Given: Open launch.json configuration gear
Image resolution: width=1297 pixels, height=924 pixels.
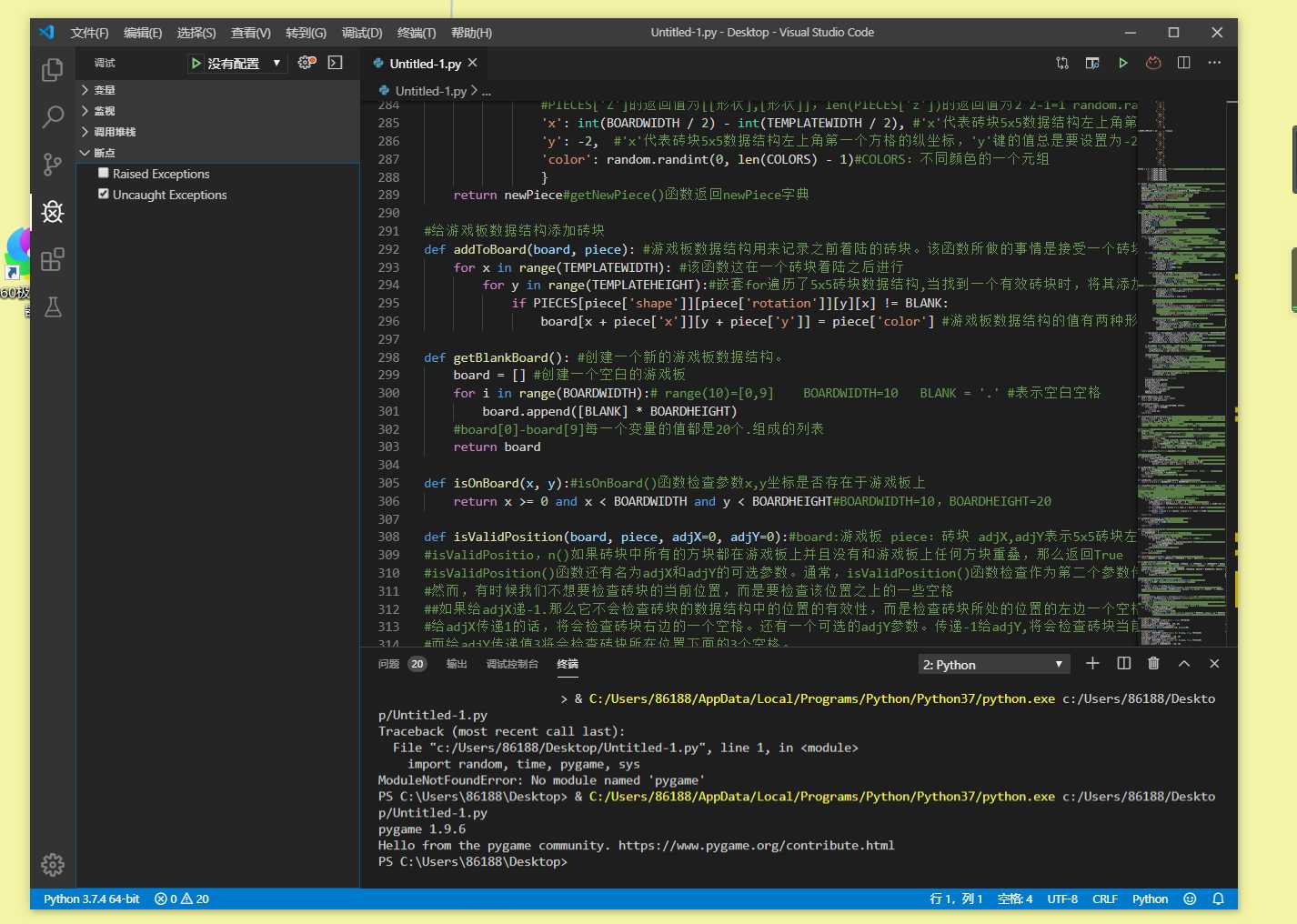Looking at the screenshot, I should (307, 63).
